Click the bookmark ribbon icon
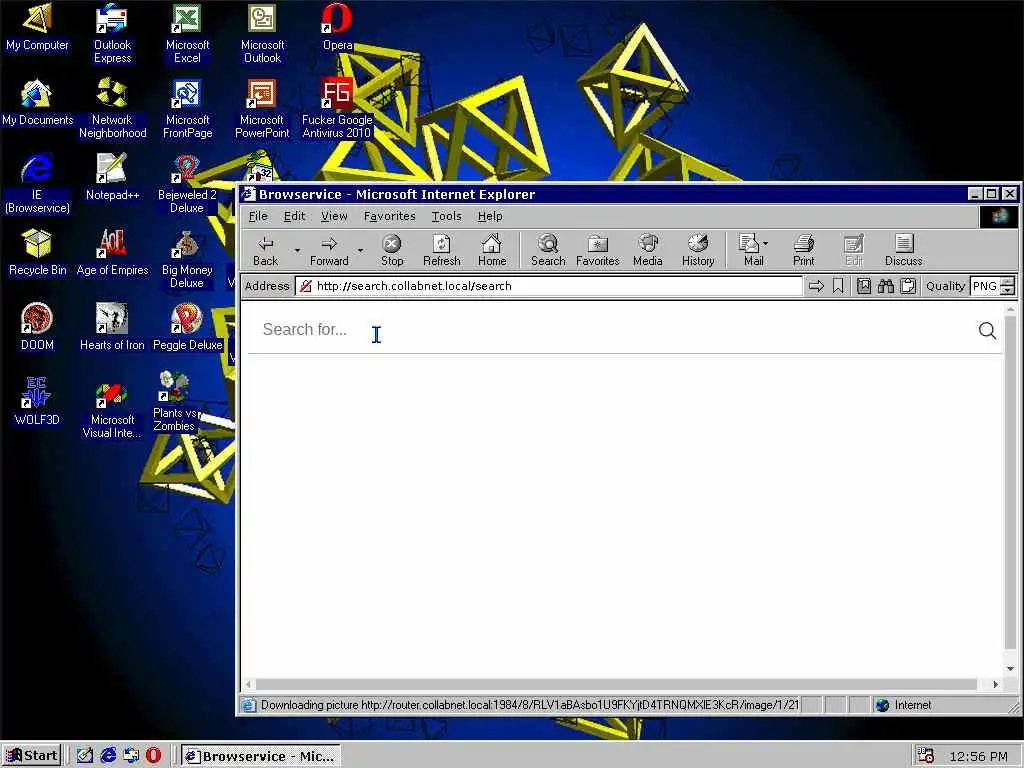 click(839, 286)
